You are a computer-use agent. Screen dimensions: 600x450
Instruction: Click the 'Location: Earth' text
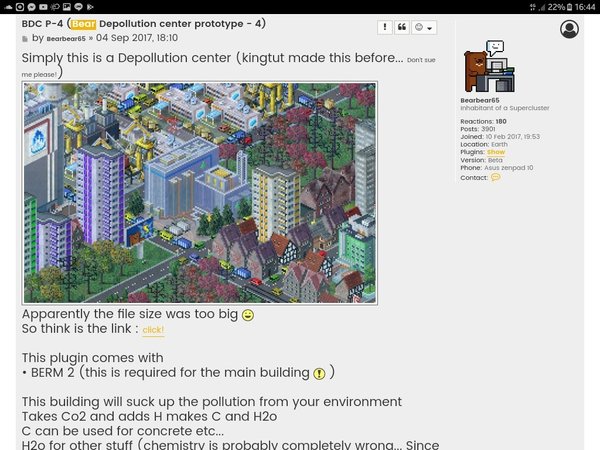pyautogui.click(x=484, y=144)
